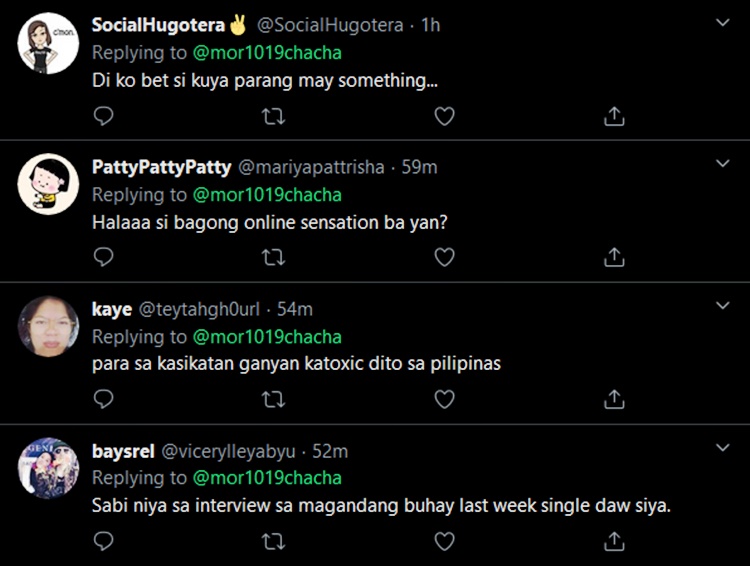Share SocialHugotera's tweet
The image size is (750, 566).
614,116
